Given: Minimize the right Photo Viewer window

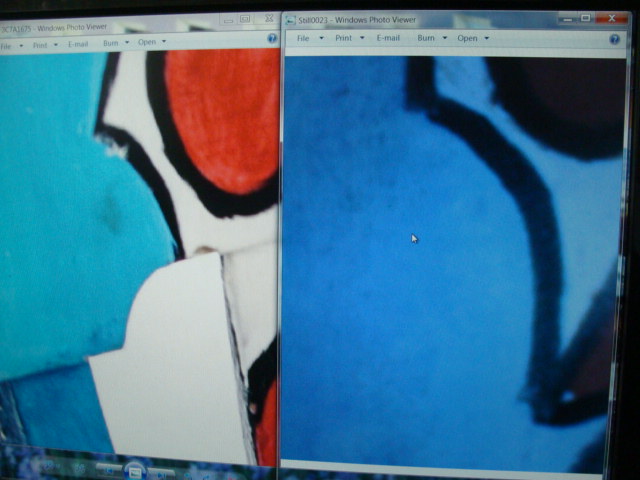Looking at the screenshot, I should click(565, 17).
